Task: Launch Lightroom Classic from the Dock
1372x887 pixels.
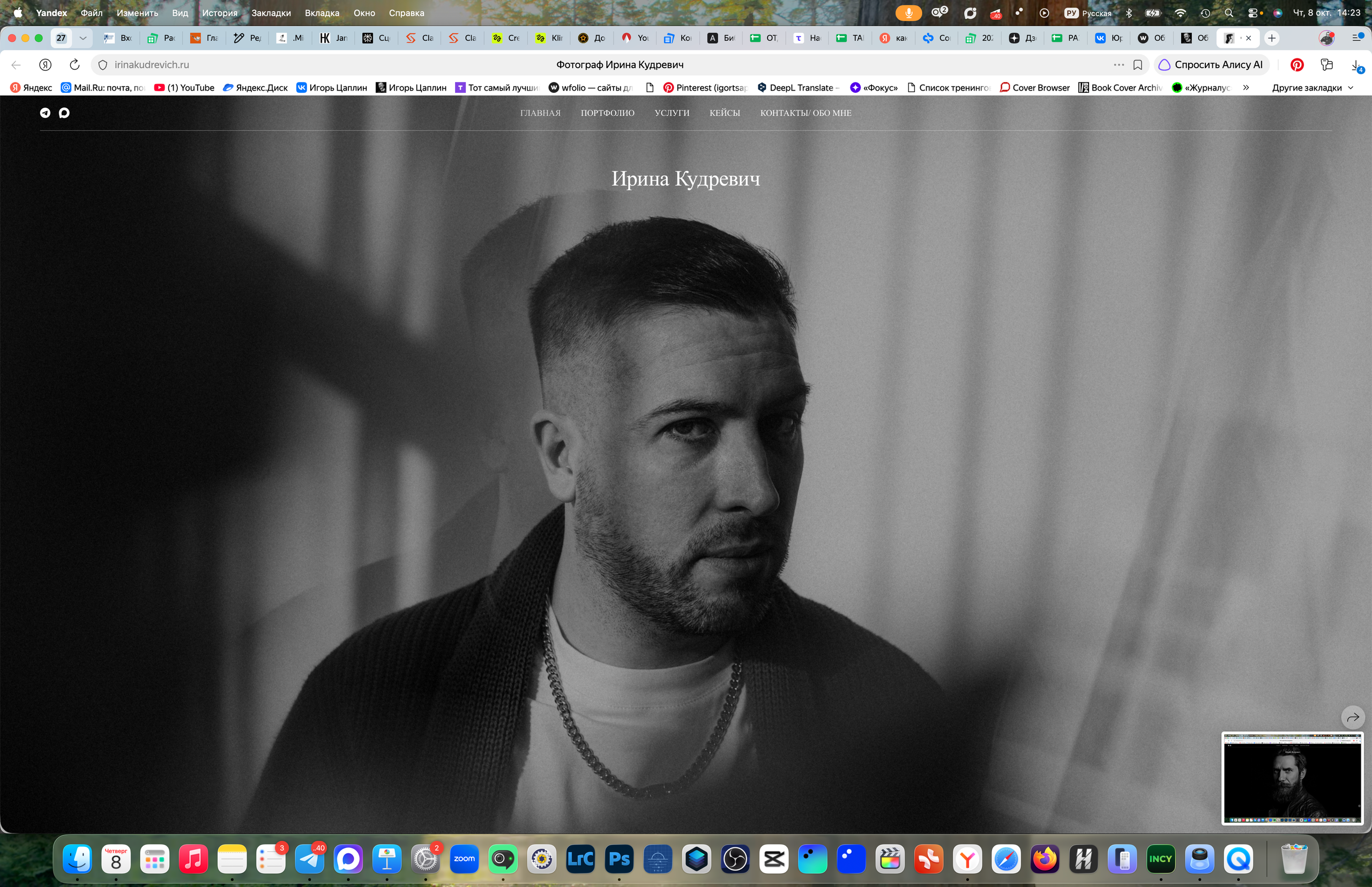Action: (580, 859)
